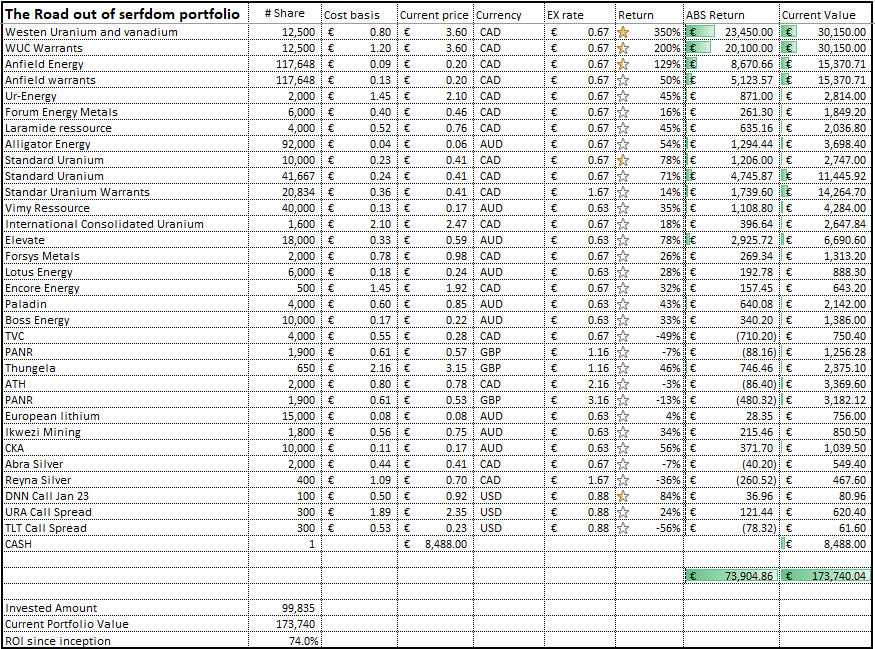Select the 'ATH' name cell
Screen dimensions: 875x649
pyautogui.click(x=126, y=384)
